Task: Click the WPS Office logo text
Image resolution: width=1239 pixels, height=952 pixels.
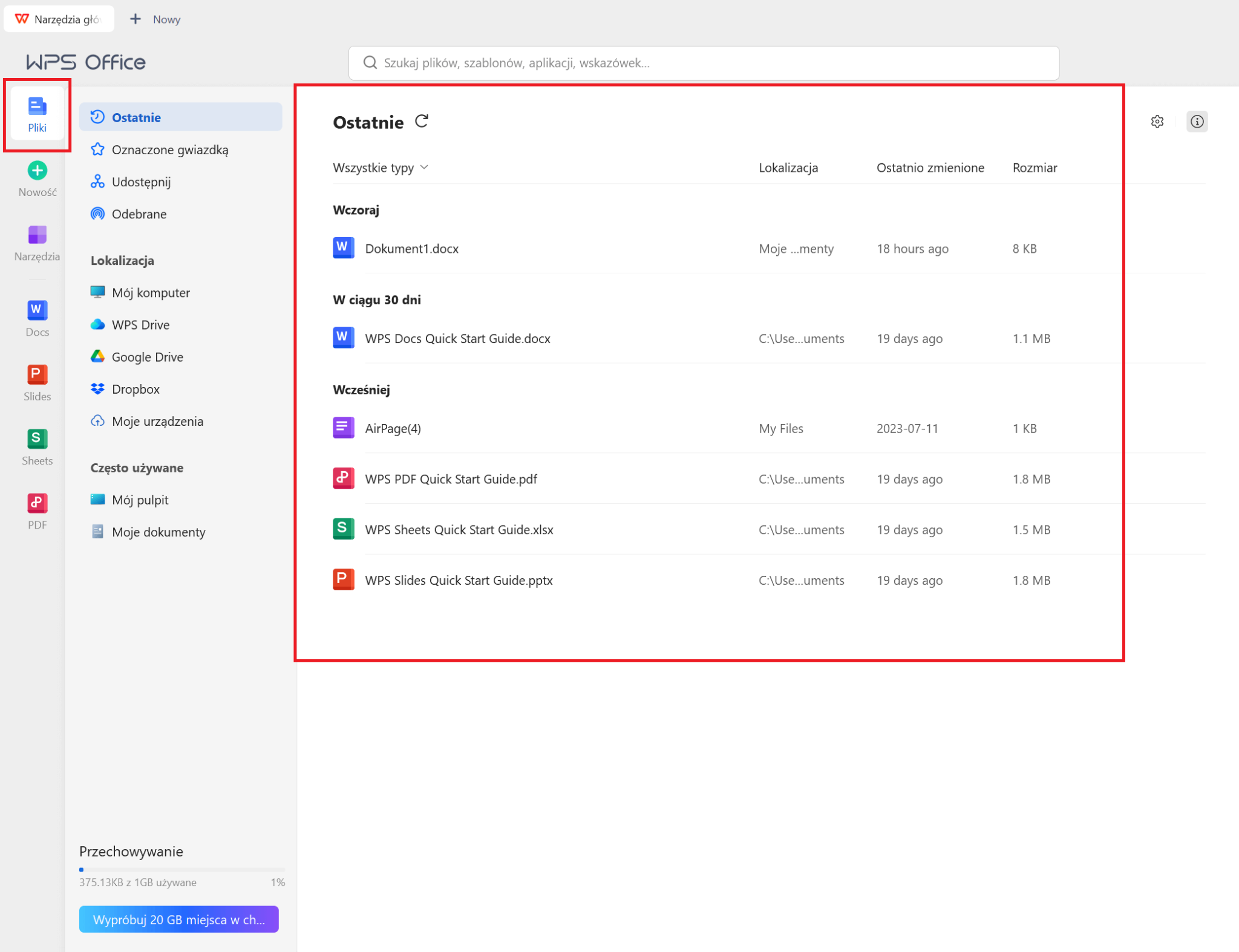Action: pyautogui.click(x=86, y=62)
